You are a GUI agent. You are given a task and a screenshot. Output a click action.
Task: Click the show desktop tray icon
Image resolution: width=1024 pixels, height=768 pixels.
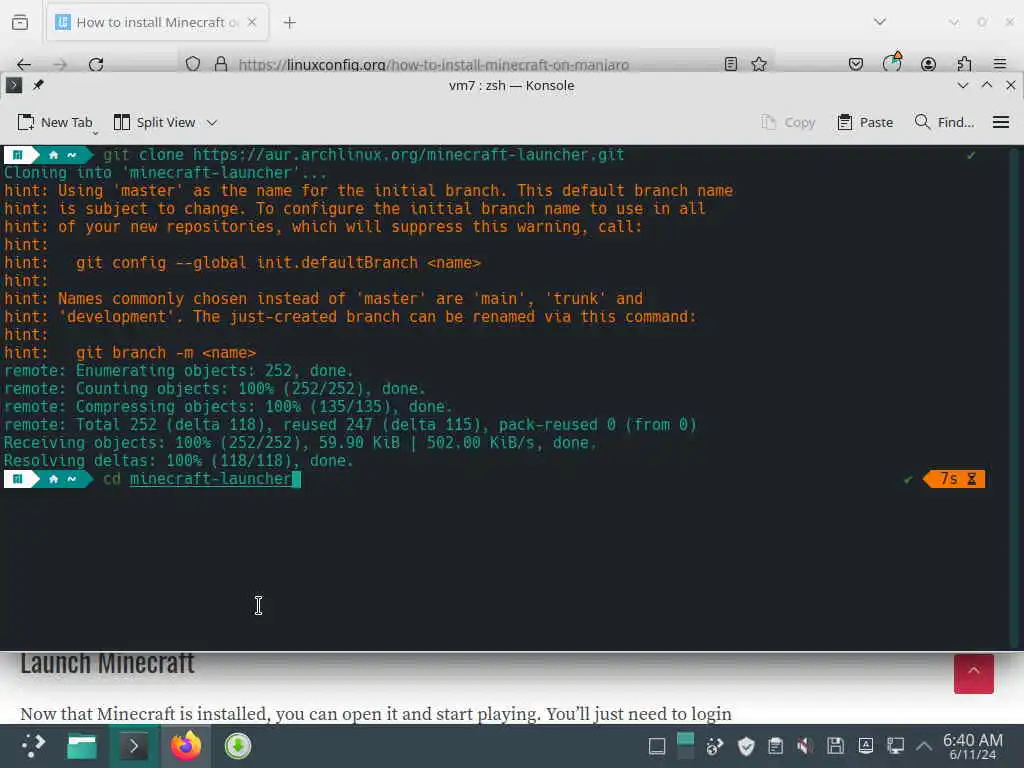point(657,746)
